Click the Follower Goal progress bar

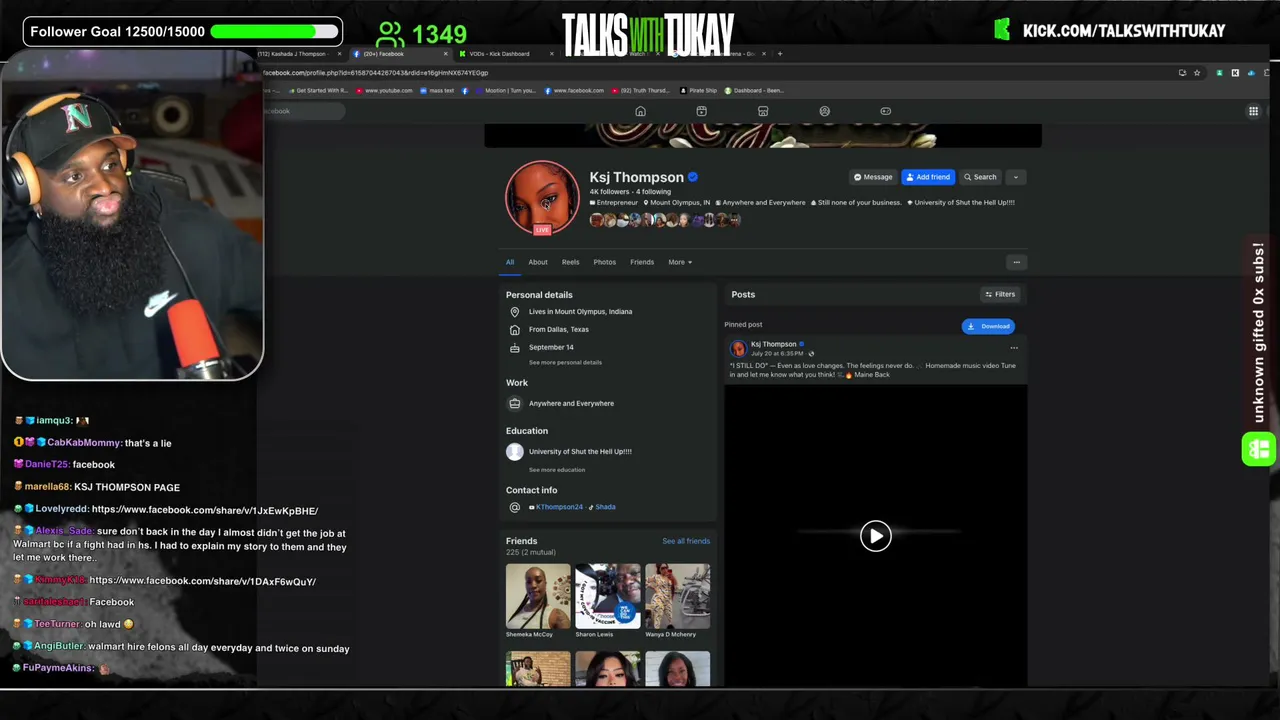(276, 31)
